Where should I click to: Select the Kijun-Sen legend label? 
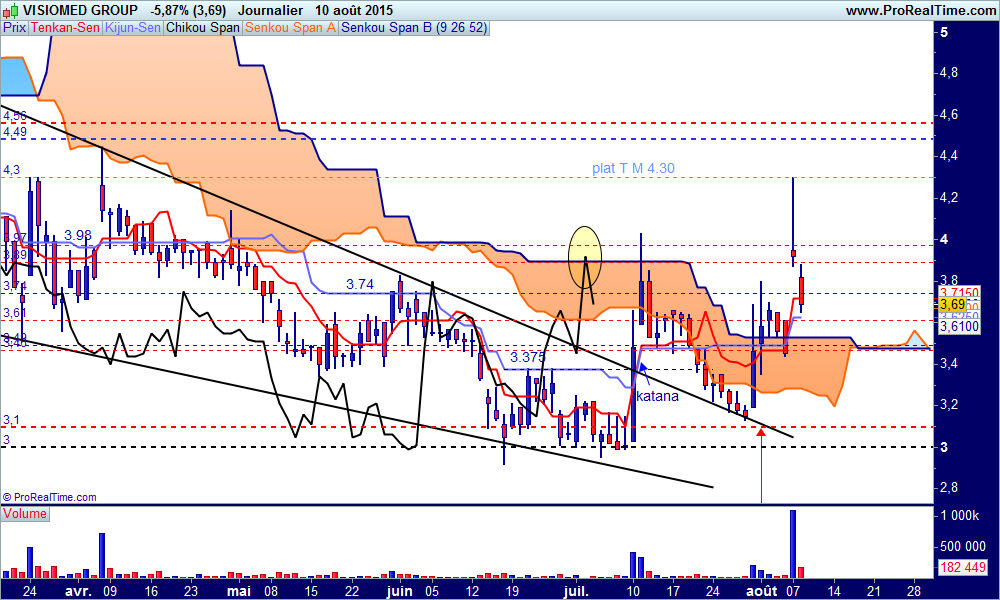pyautogui.click(x=133, y=27)
